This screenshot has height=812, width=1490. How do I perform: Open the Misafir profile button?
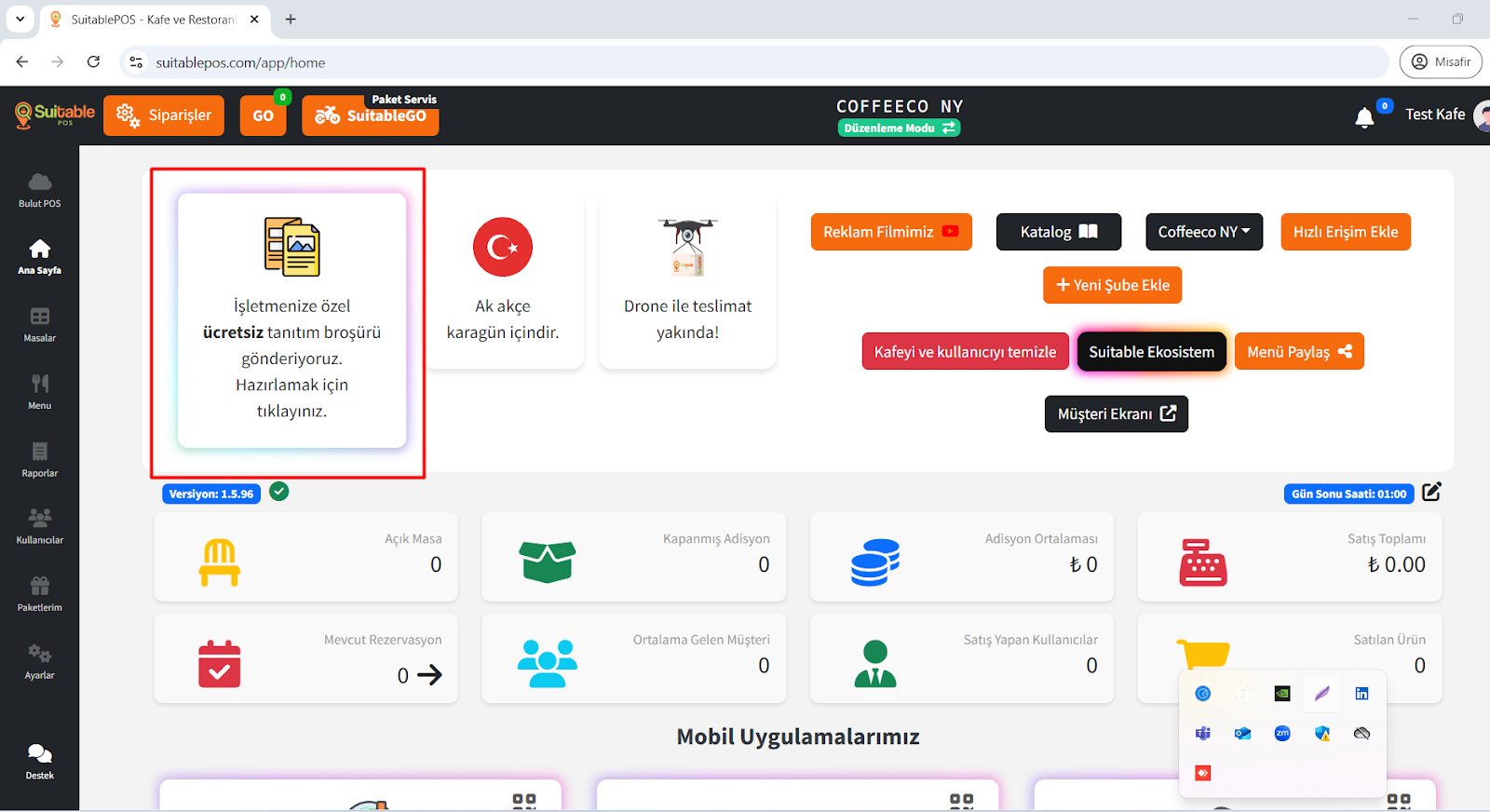pos(1441,61)
